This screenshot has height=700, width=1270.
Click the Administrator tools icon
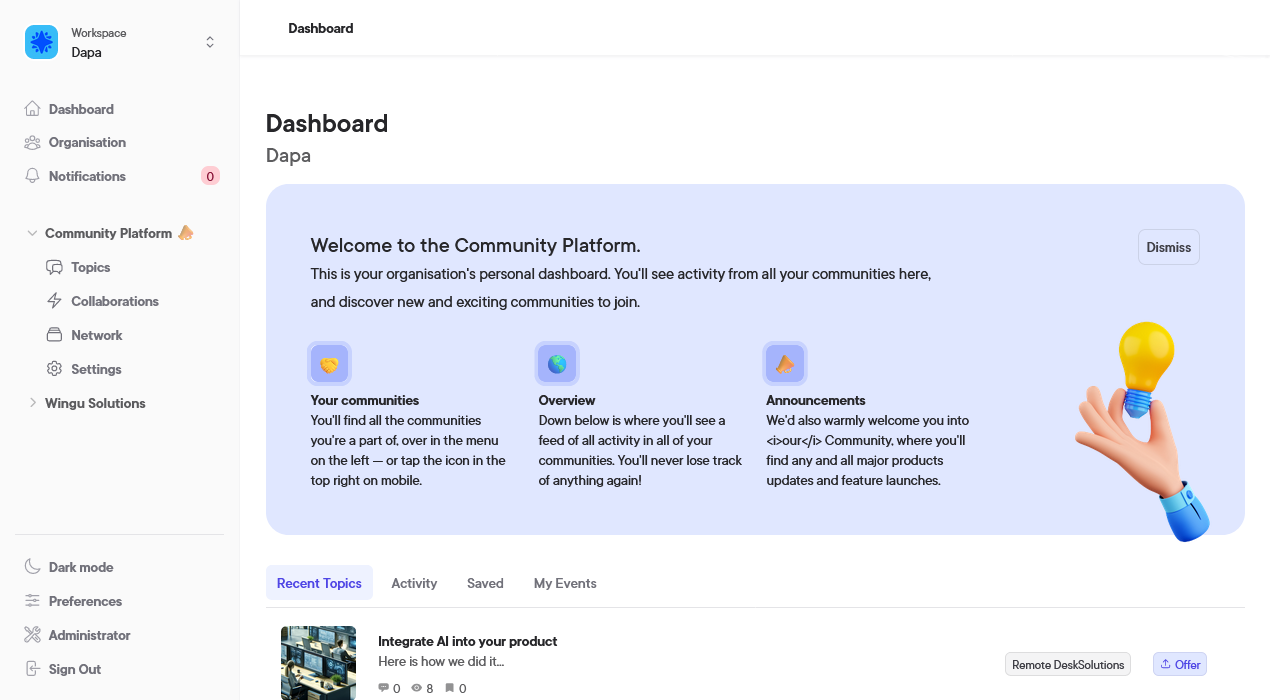[33, 635]
